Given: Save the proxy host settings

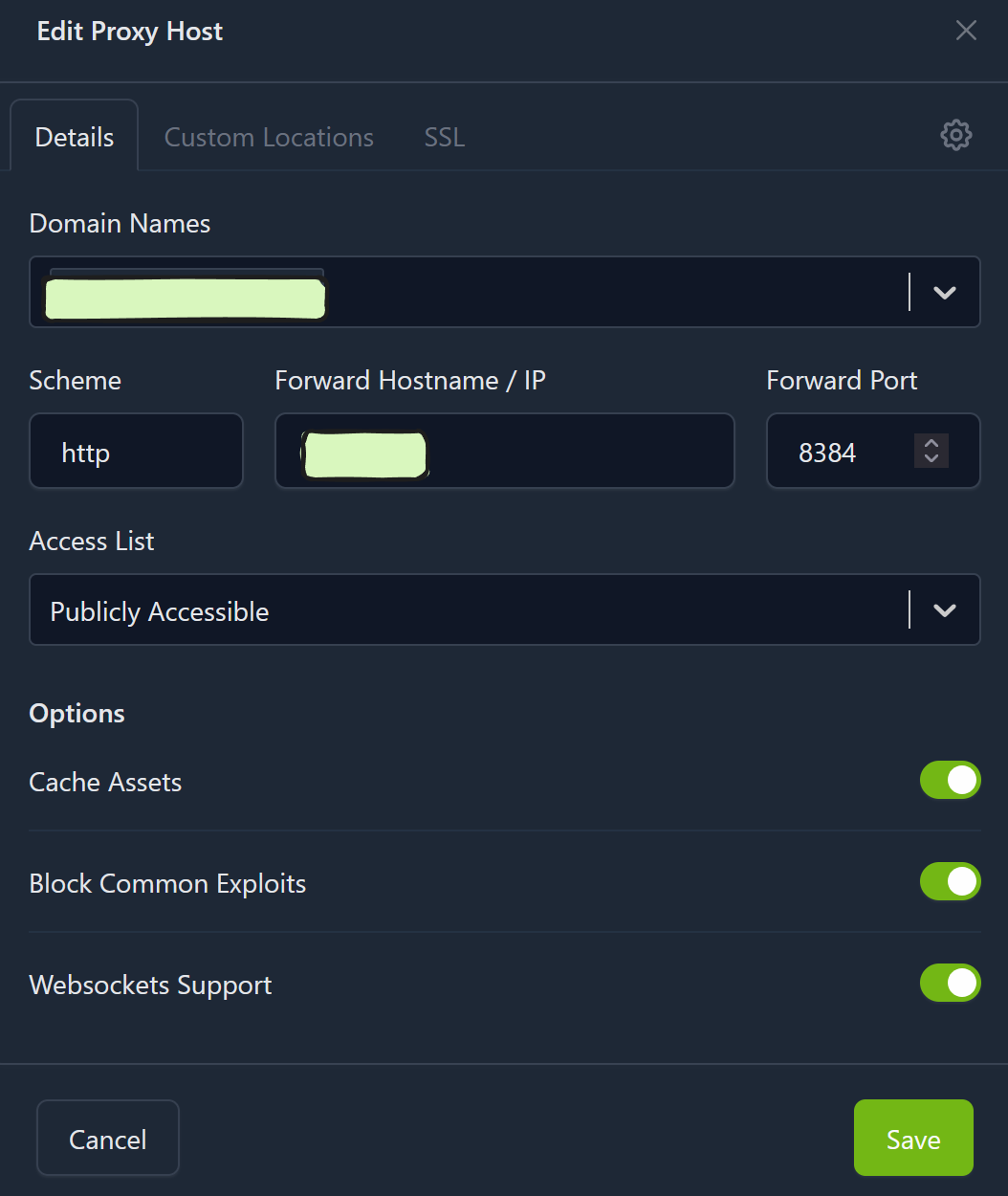Looking at the screenshot, I should [x=912, y=1139].
